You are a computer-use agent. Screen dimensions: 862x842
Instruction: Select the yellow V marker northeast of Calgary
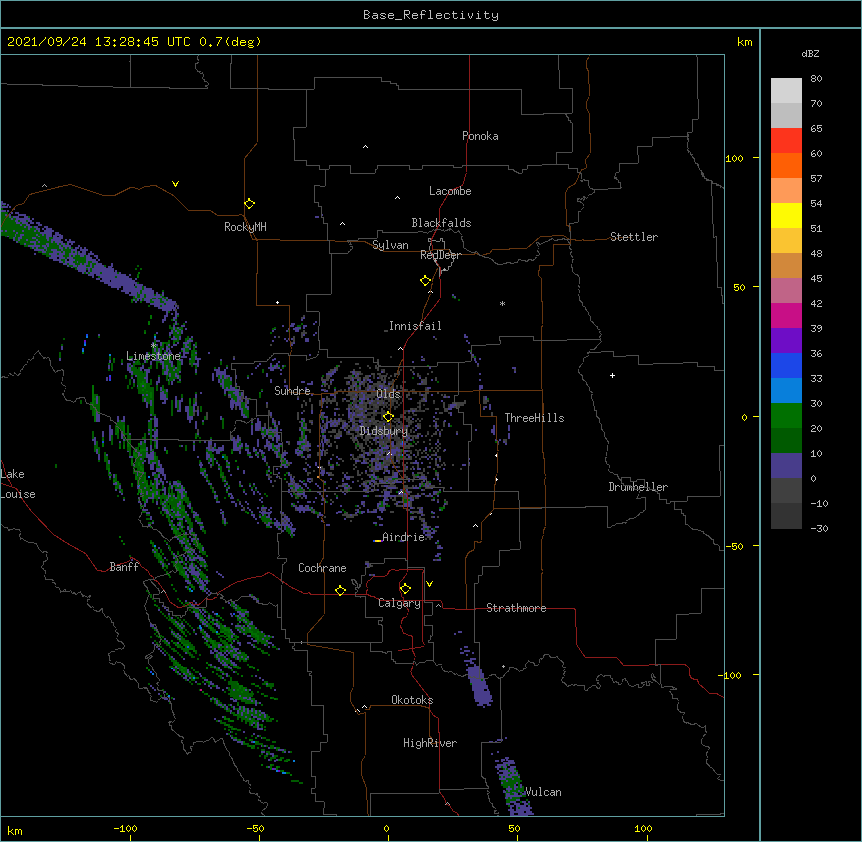(x=429, y=584)
